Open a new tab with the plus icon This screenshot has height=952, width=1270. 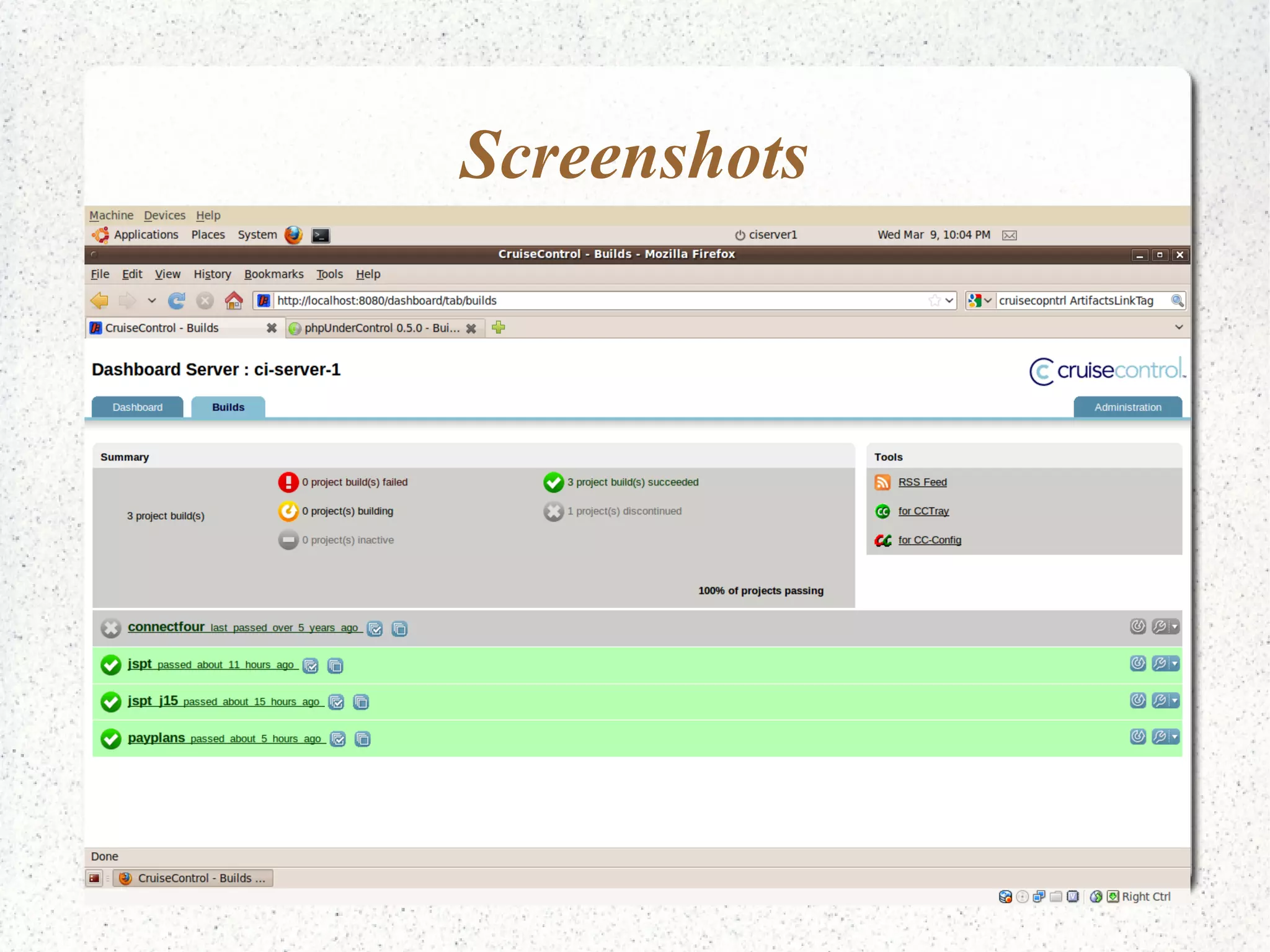point(499,327)
